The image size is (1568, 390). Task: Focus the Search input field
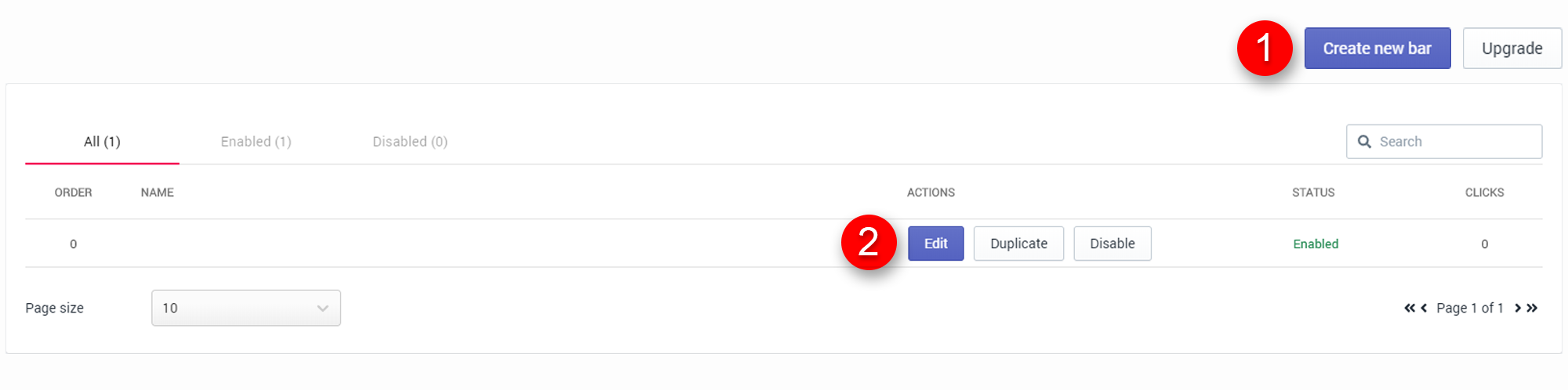[x=1454, y=142]
